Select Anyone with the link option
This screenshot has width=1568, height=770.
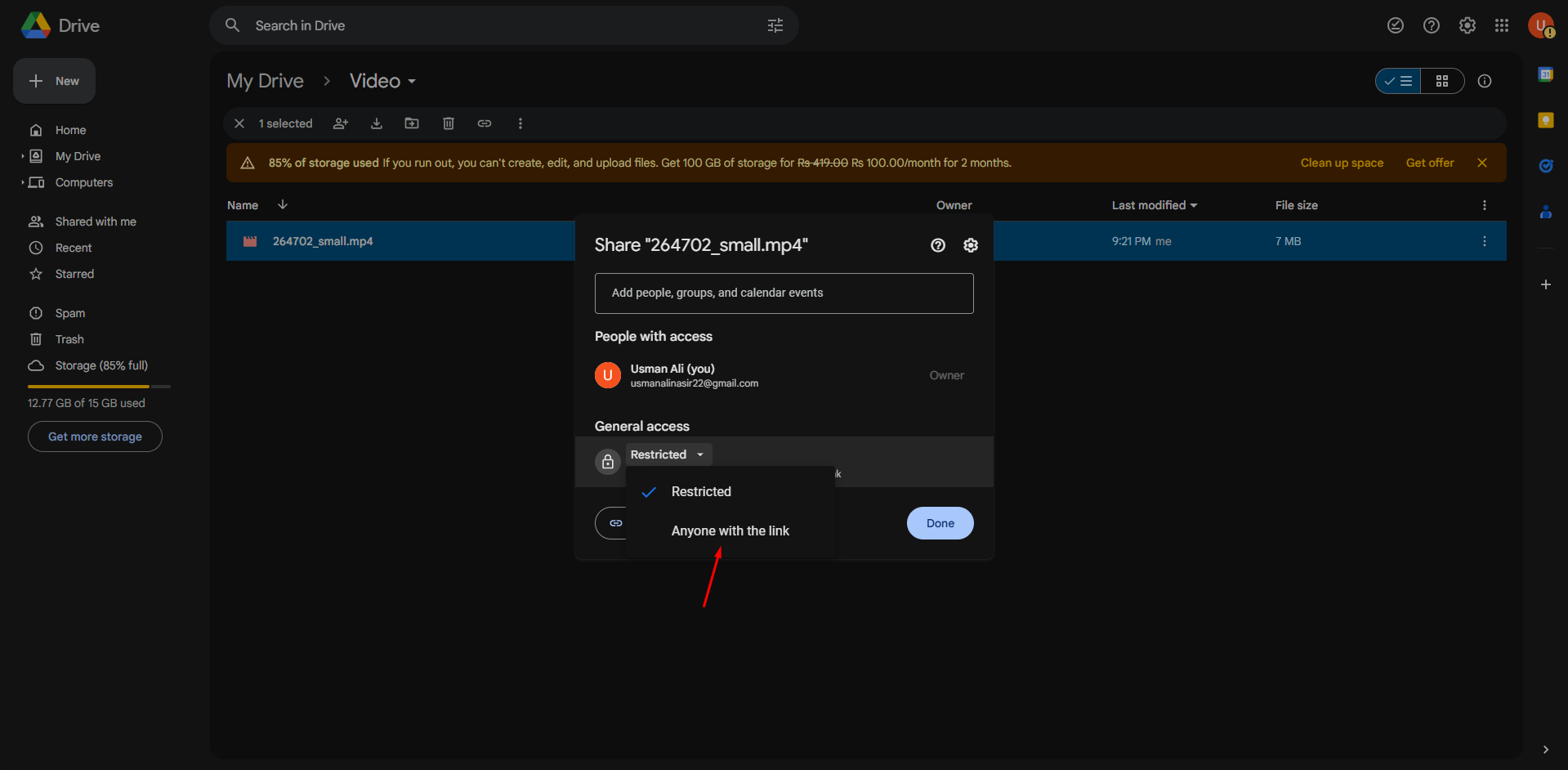[730, 530]
